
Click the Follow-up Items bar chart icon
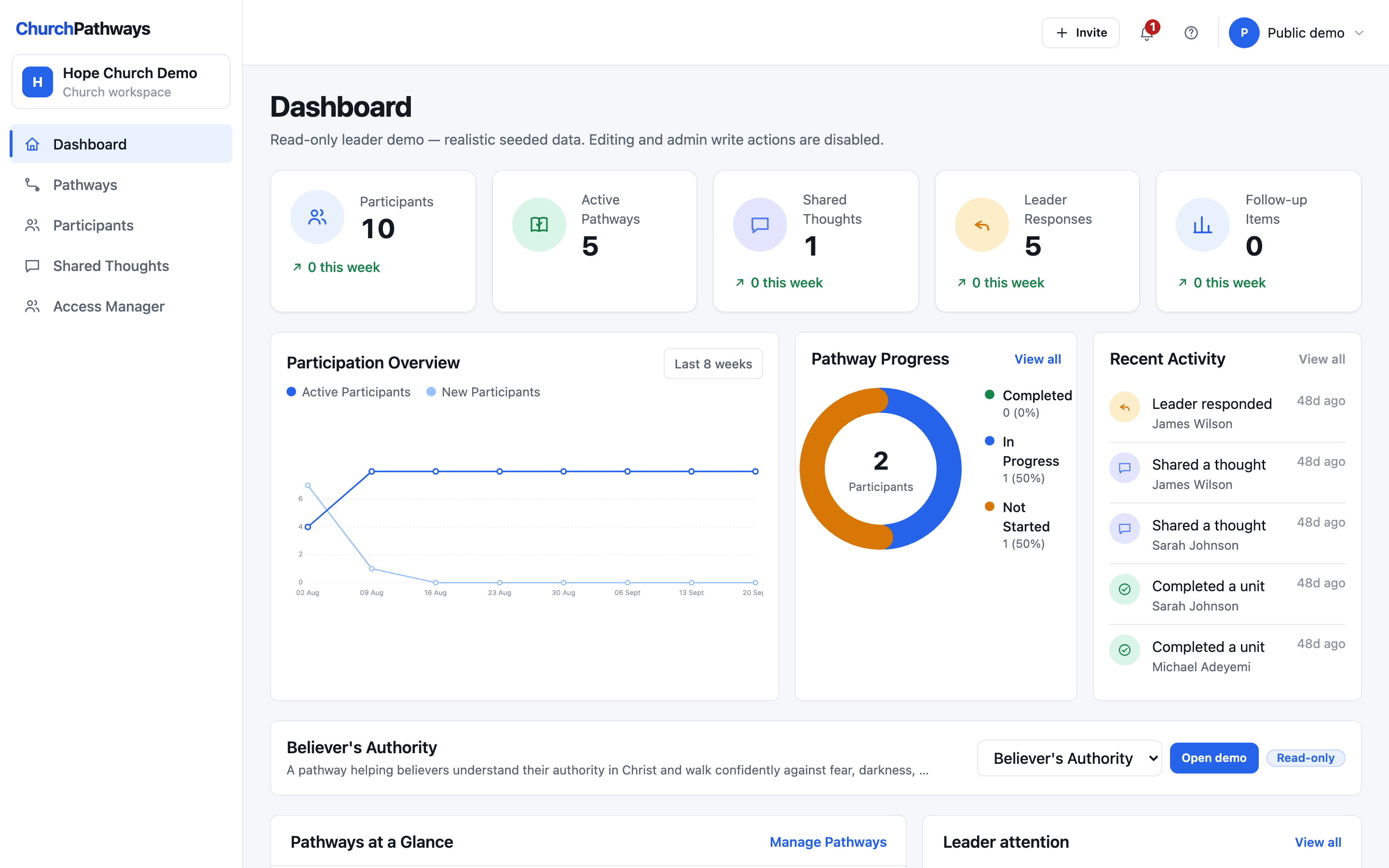pos(1202,224)
